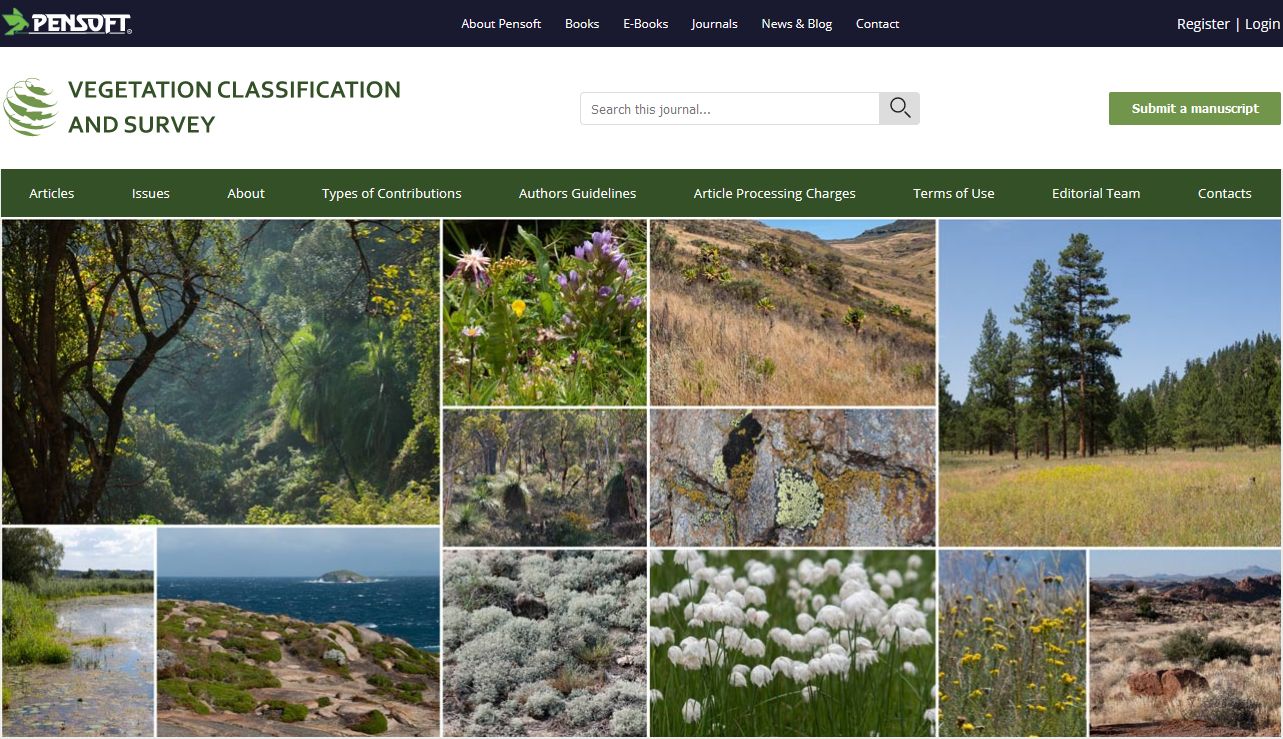The image size is (1283, 739).
Task: Click the rocky coast with island photo
Action: (298, 632)
